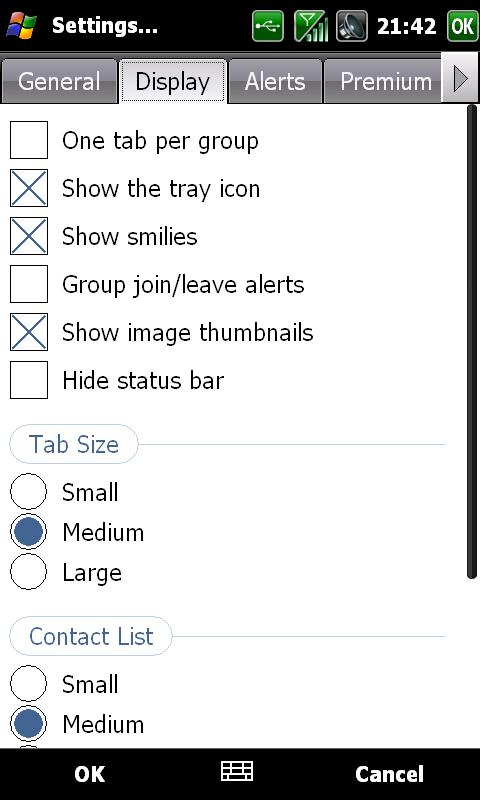This screenshot has width=480, height=800.
Task: Show more tabs with right arrow
Action: [460, 79]
